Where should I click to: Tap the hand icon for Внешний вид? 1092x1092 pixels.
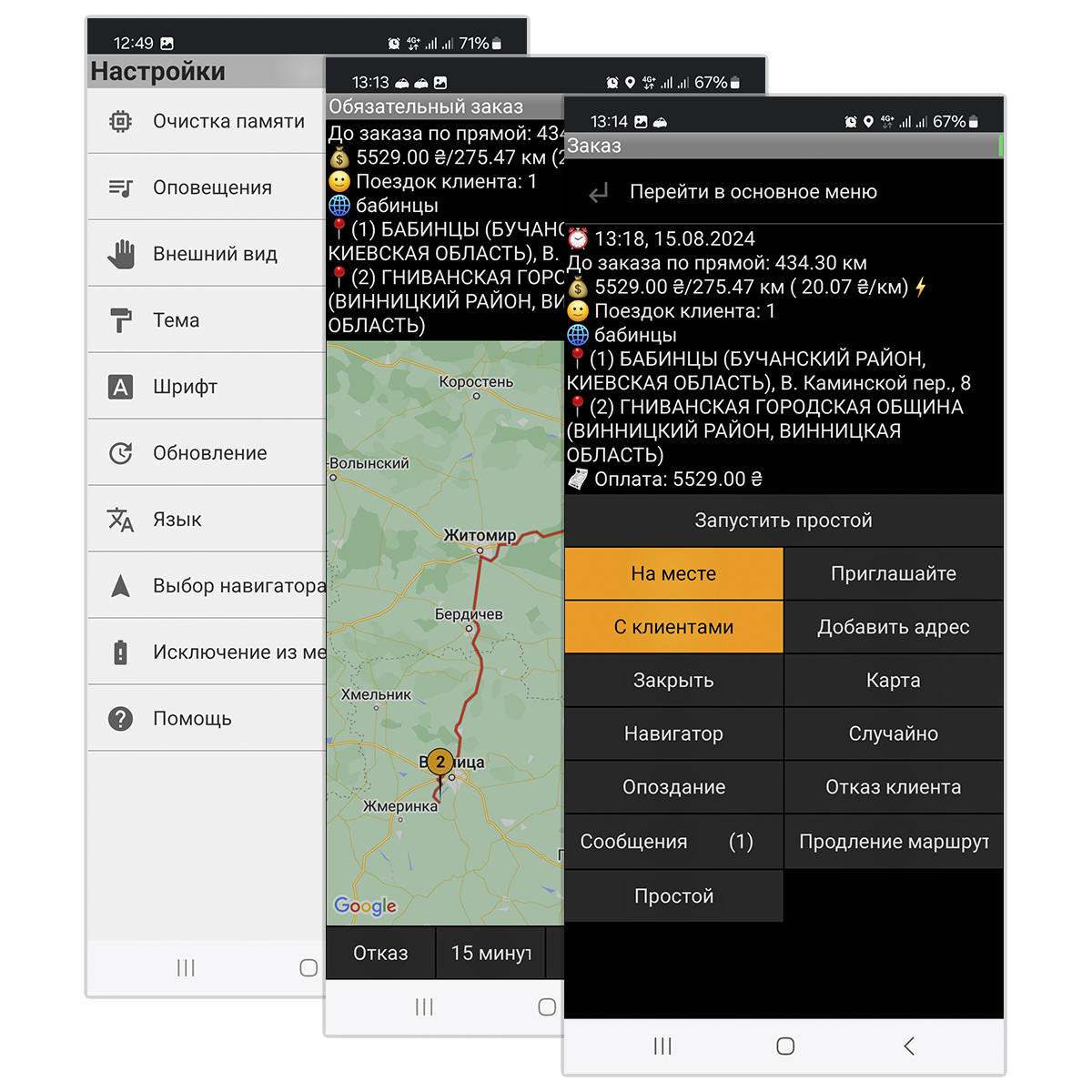(120, 254)
